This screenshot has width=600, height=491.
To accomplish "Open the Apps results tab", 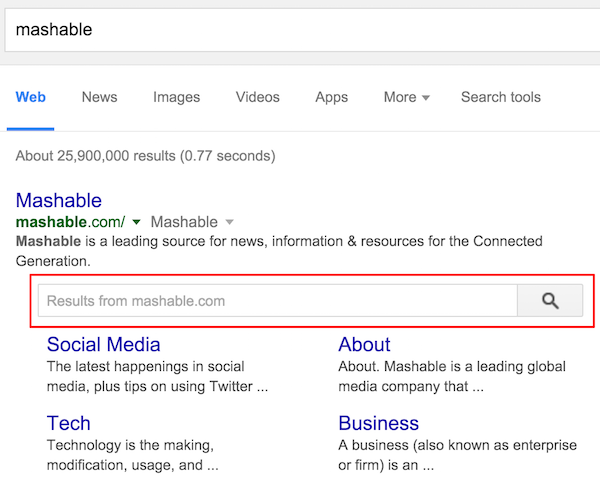I will 331,97.
